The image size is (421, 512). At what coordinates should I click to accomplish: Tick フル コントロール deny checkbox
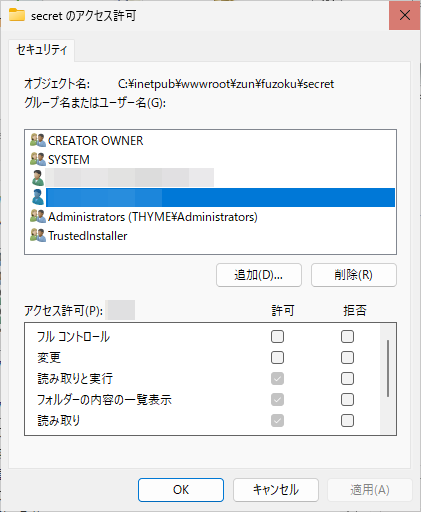pyautogui.click(x=347, y=337)
